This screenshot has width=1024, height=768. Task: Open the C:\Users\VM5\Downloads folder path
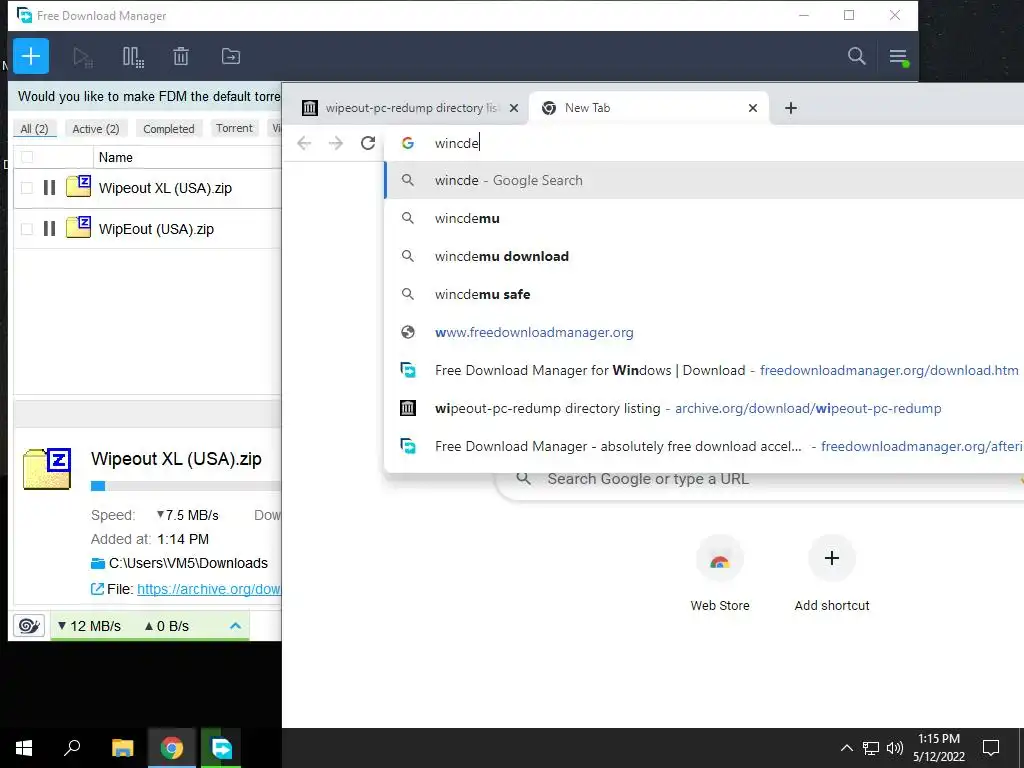(188, 563)
